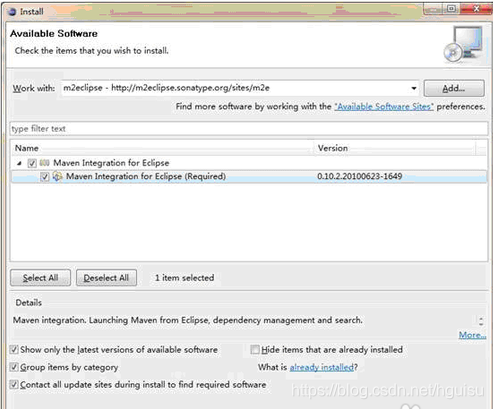This screenshot has height=409, width=493.
Task: Enable Hide items that are already installed
Action: tap(255, 350)
